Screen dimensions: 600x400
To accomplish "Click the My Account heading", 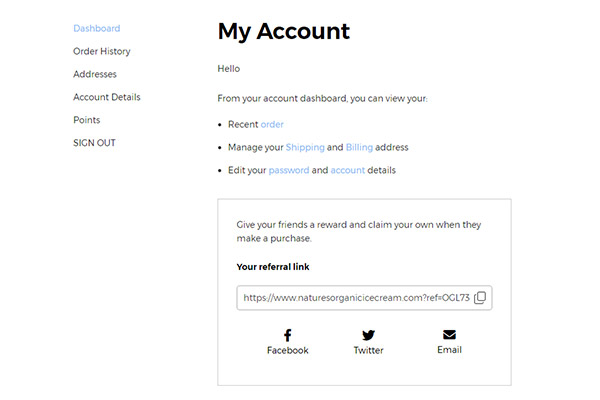I will coord(284,31).
